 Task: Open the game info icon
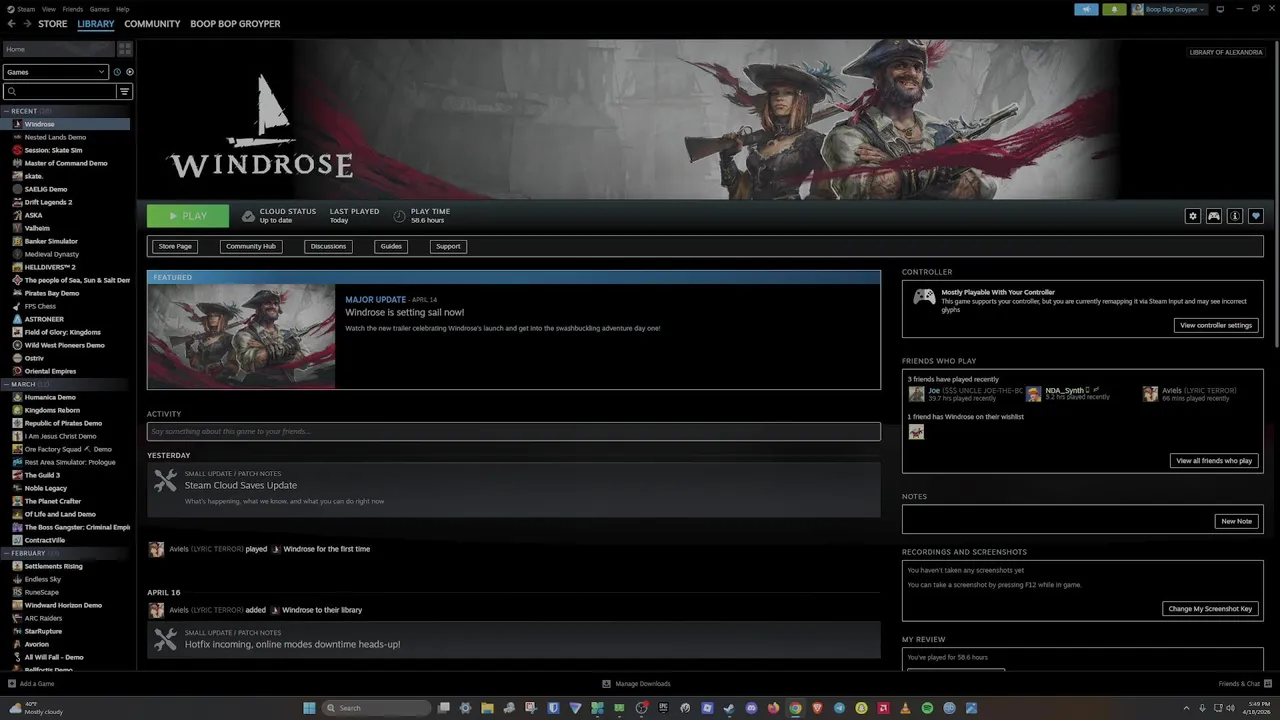pyautogui.click(x=1235, y=216)
